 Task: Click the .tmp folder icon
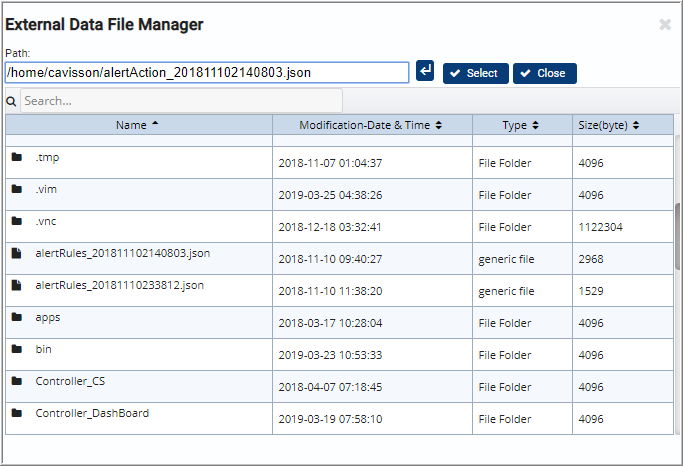pos(17,157)
